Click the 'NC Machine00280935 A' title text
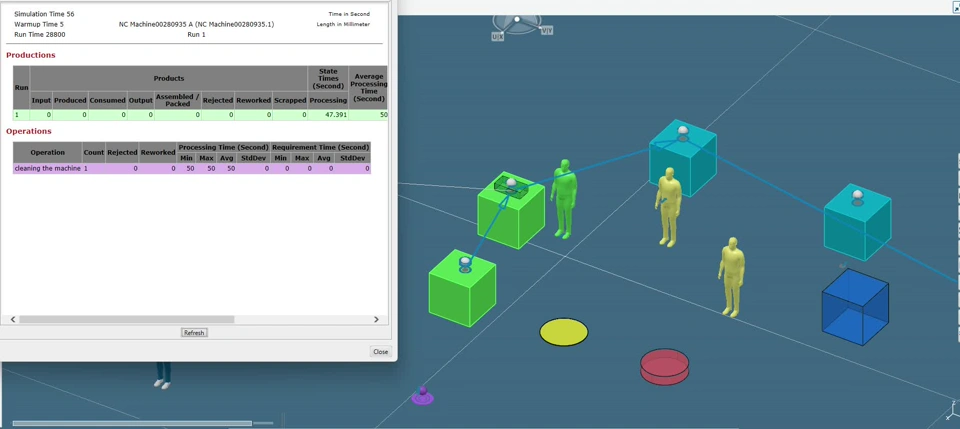Screen dimensions: 960x429 (197, 24)
